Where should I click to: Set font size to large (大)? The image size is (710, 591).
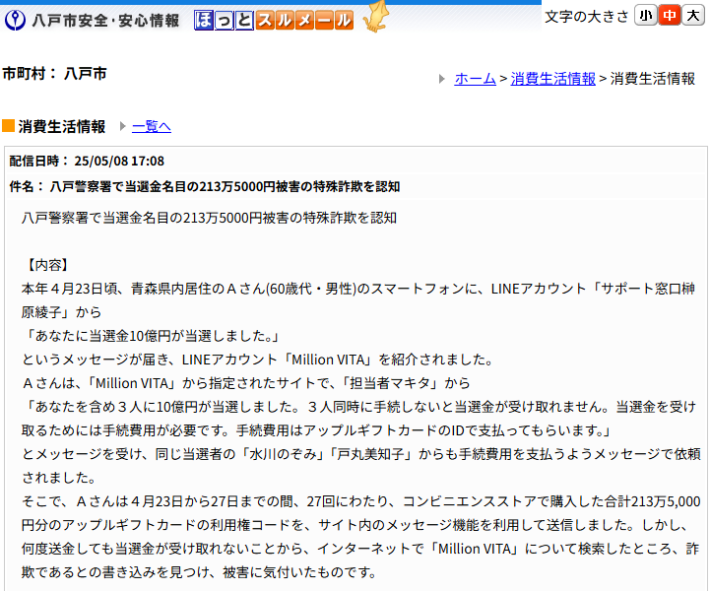(x=693, y=16)
